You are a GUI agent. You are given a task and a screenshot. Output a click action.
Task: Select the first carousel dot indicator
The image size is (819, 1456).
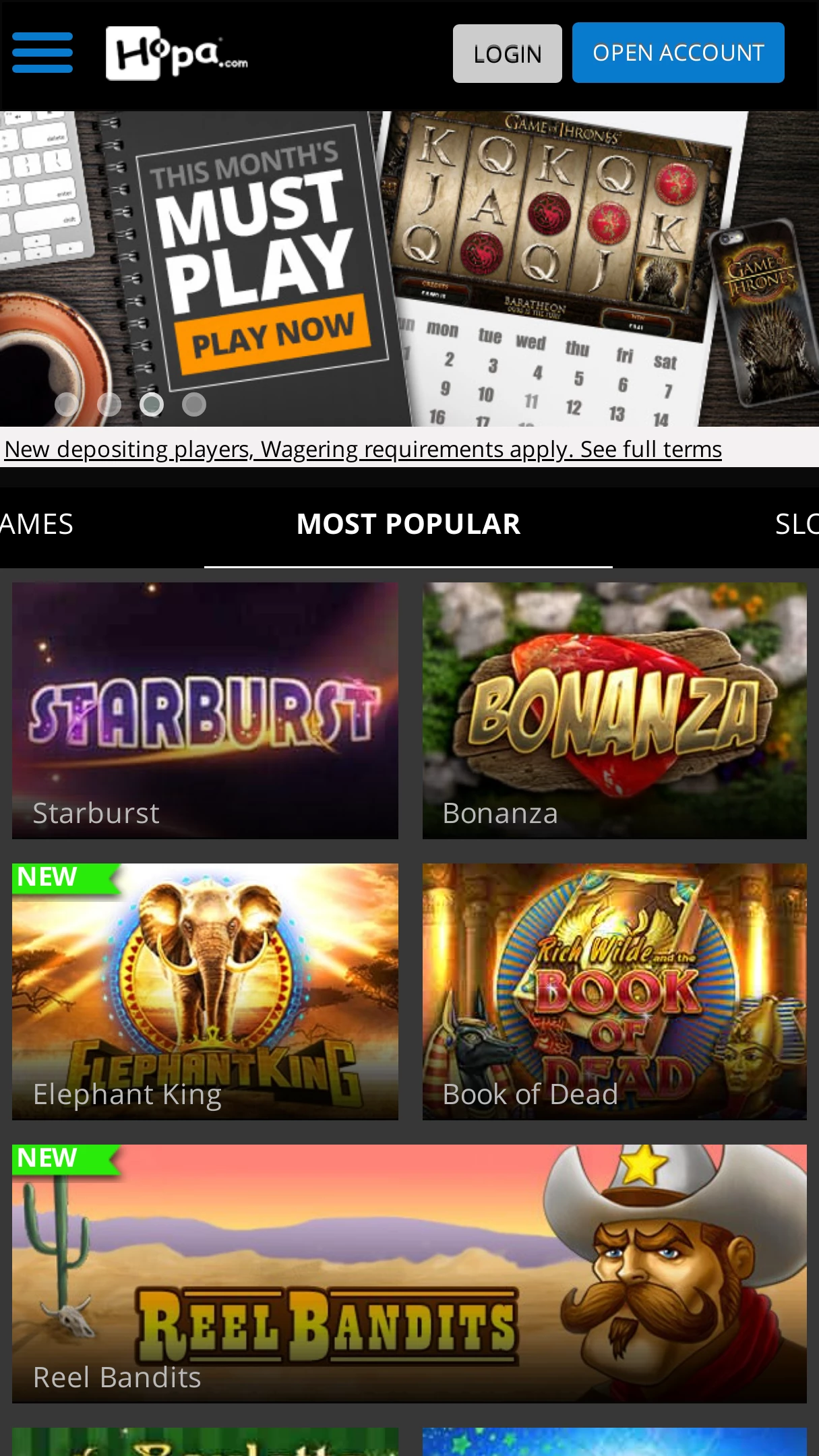(66, 404)
